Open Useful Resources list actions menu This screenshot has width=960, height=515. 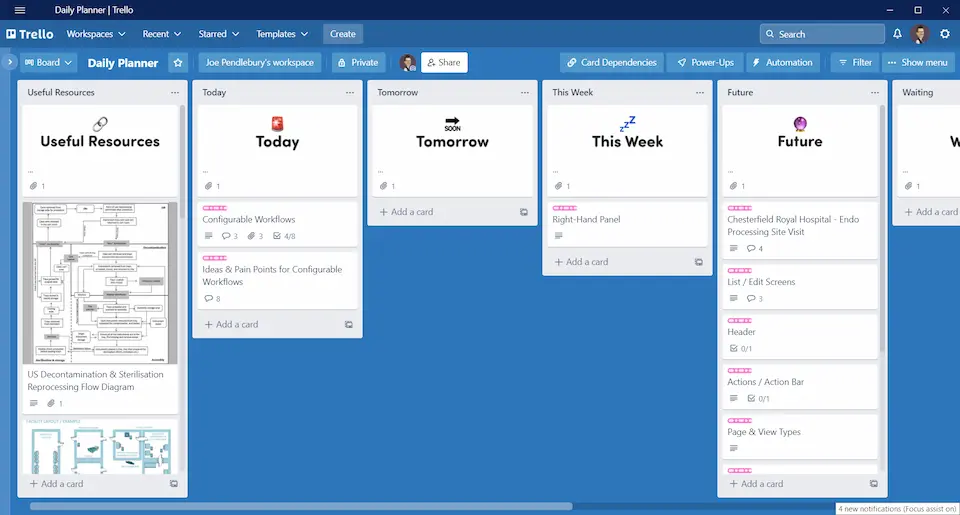point(175,92)
